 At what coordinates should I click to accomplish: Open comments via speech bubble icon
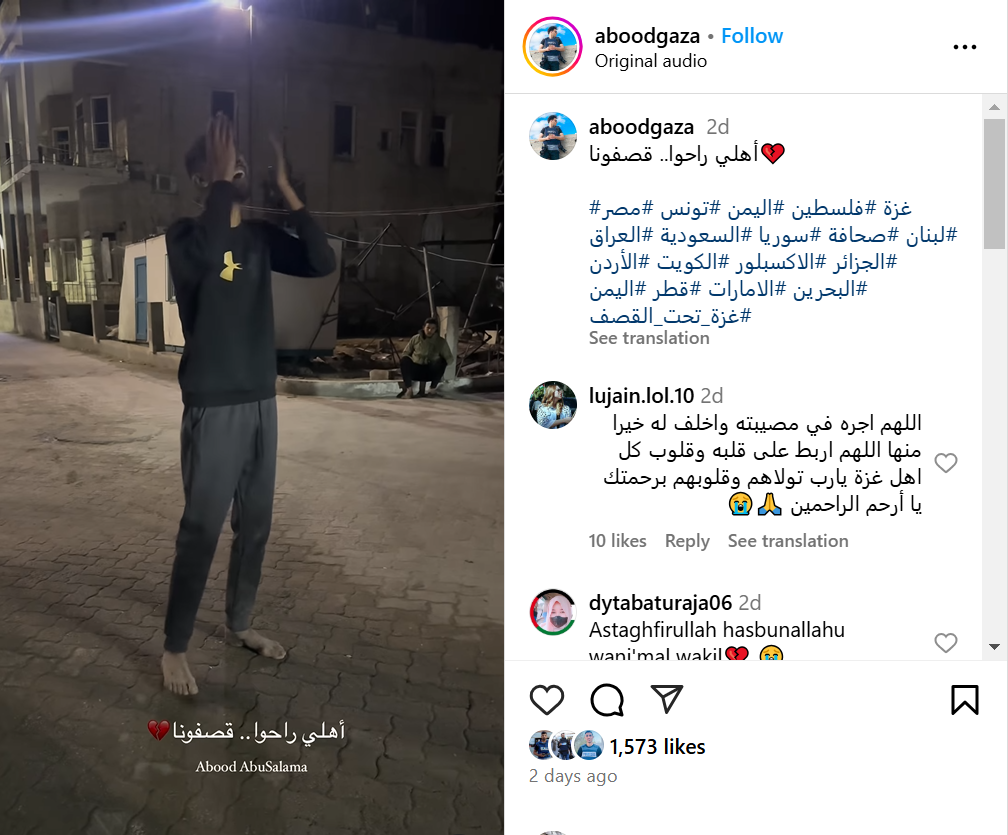tap(607, 699)
